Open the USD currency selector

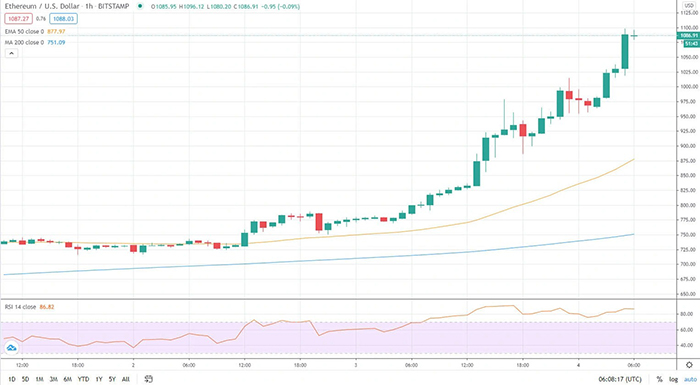coord(689,5)
